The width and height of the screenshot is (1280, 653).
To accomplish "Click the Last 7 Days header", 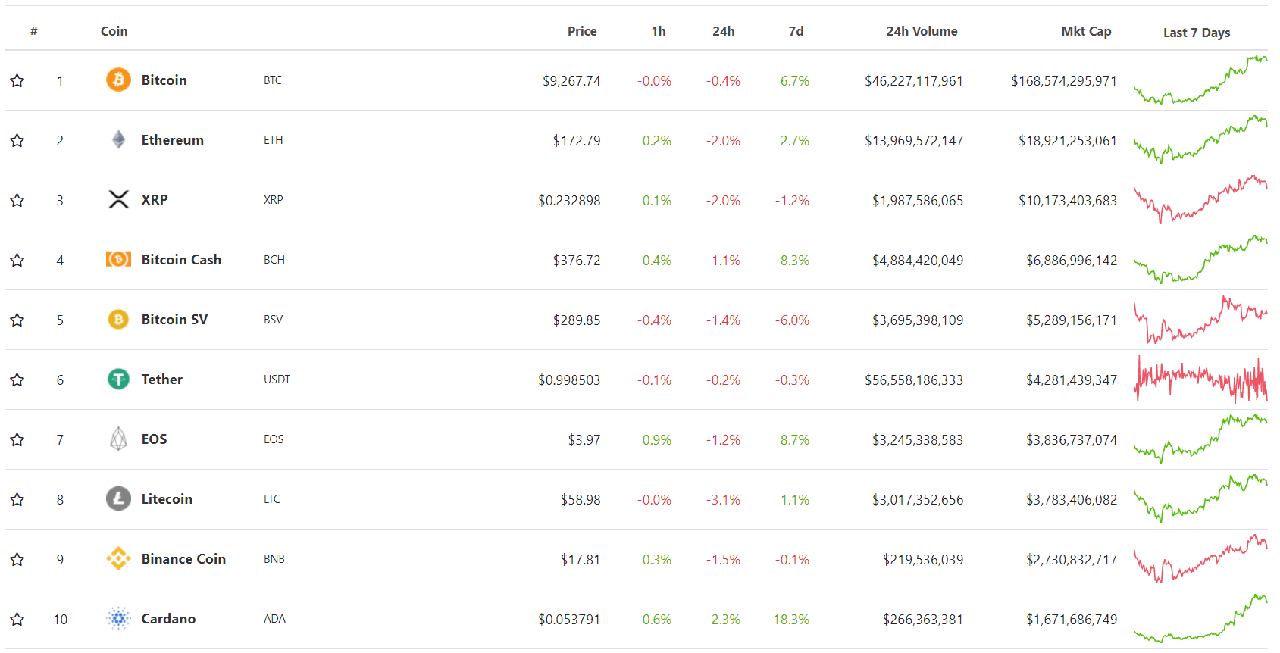I will (x=1197, y=33).
